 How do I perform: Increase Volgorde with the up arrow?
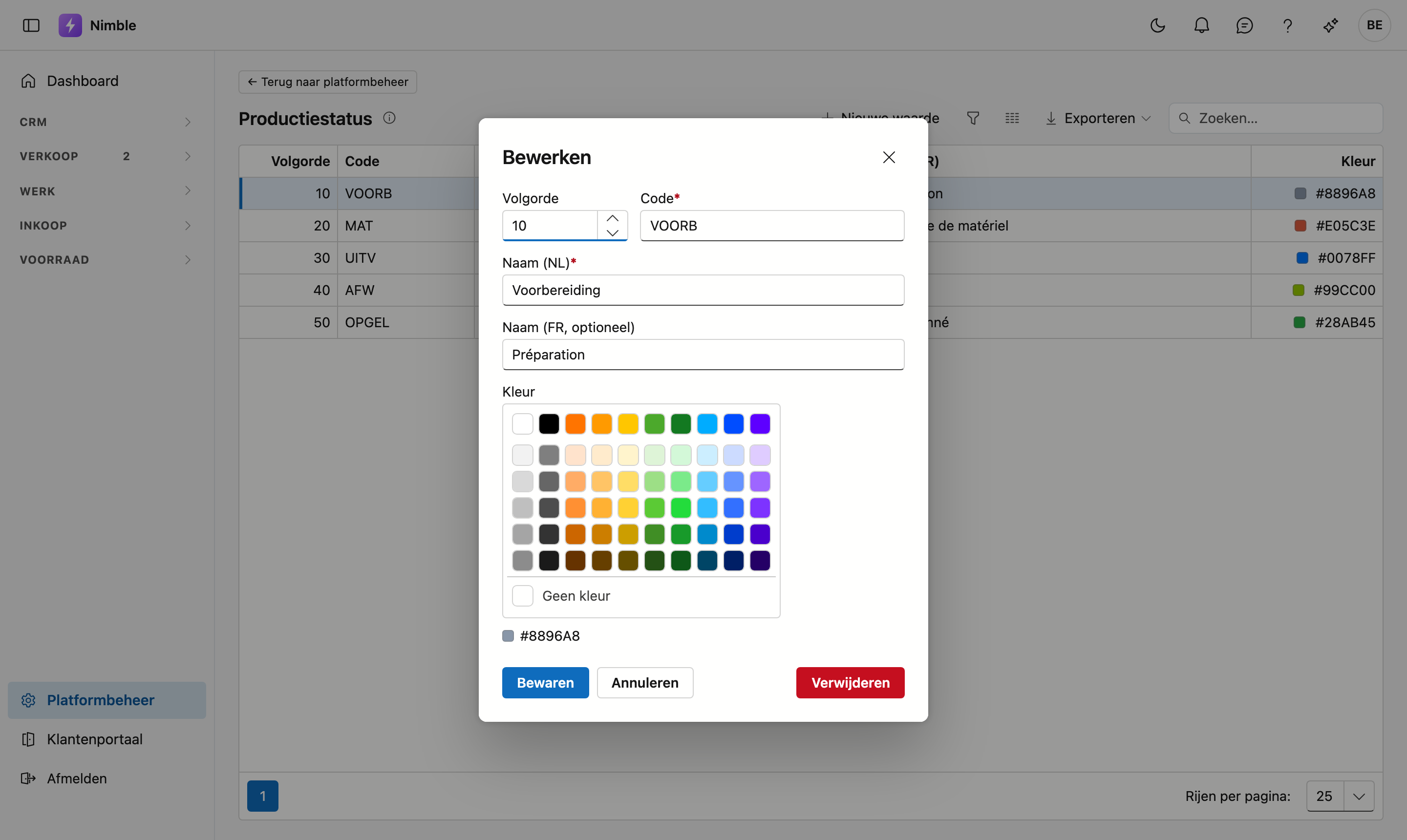pos(613,218)
